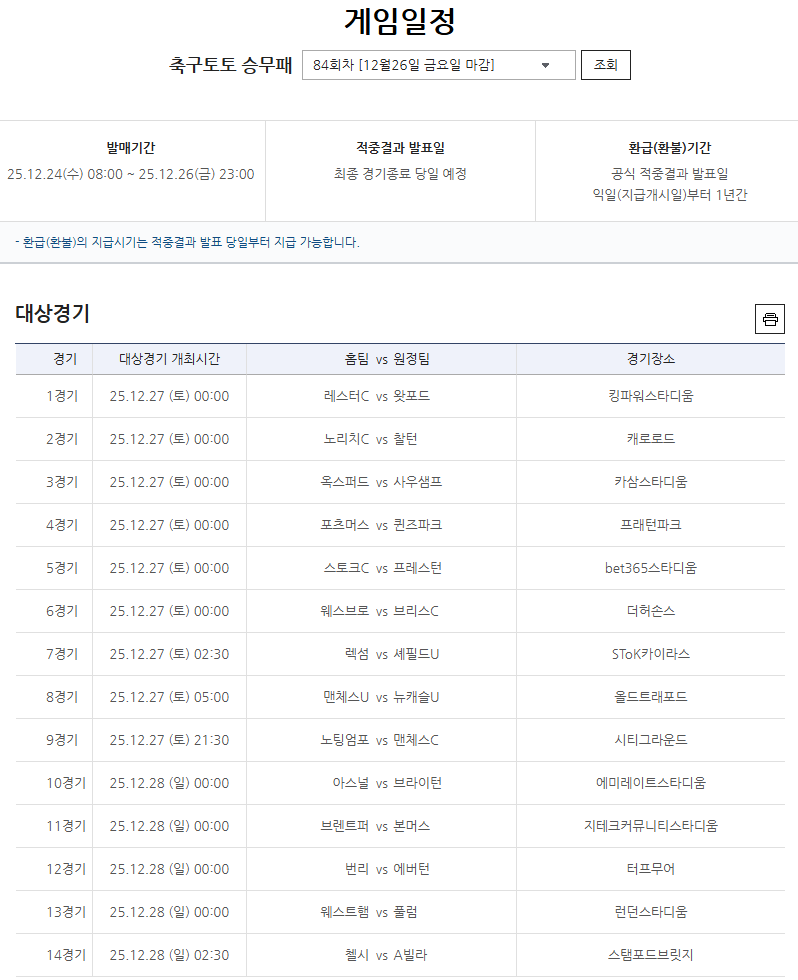798x980 pixels.
Task: Click the 올드트래포드 venue cell
Action: click(x=650, y=697)
